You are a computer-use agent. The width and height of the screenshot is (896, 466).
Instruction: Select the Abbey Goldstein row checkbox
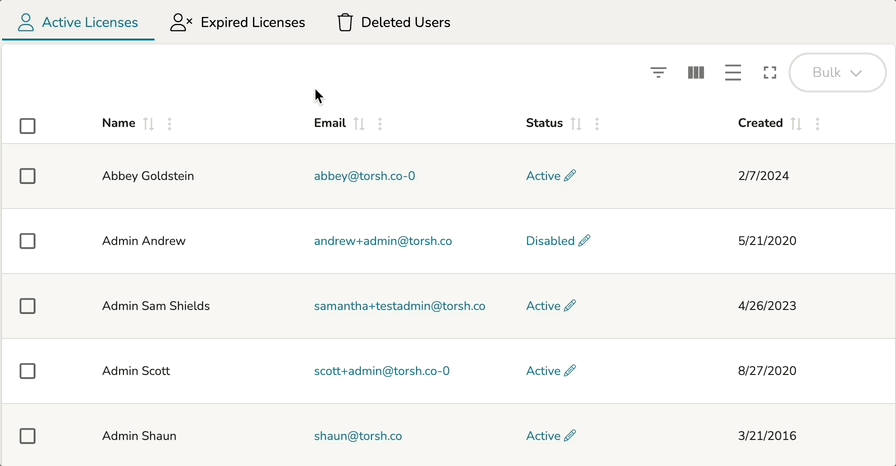tap(28, 176)
